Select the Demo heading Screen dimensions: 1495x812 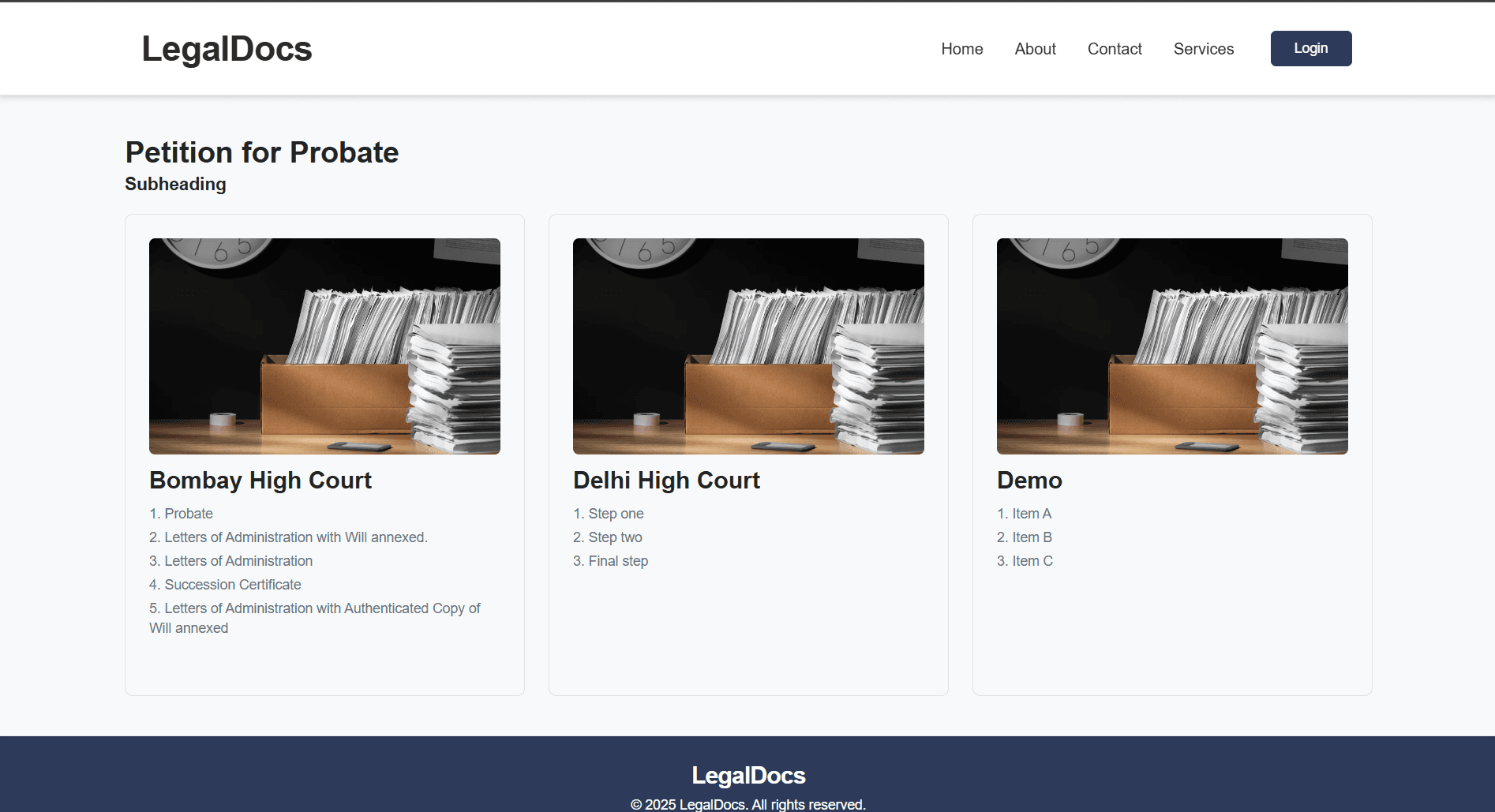[x=1029, y=480]
